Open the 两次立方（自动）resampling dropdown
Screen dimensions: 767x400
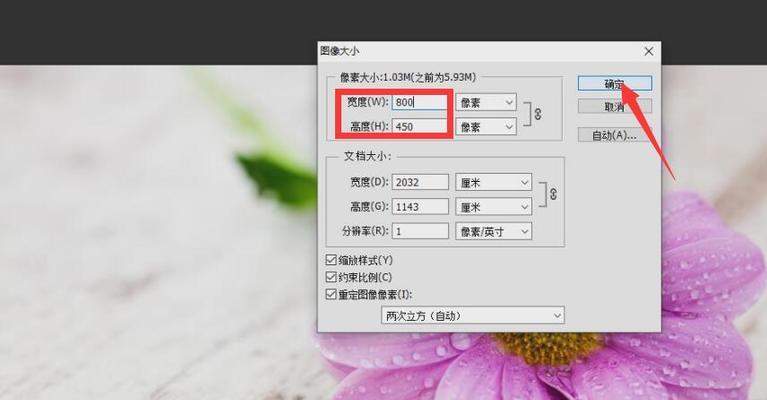point(473,315)
